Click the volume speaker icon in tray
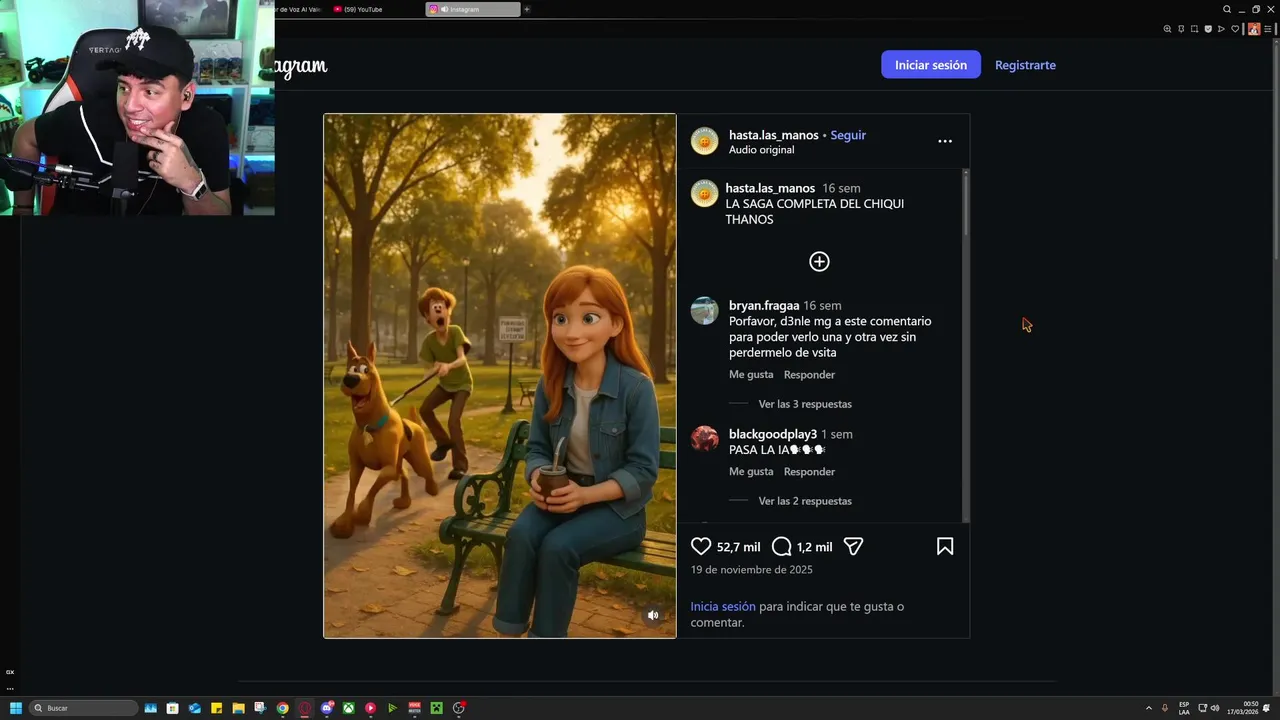 pos(1215,708)
